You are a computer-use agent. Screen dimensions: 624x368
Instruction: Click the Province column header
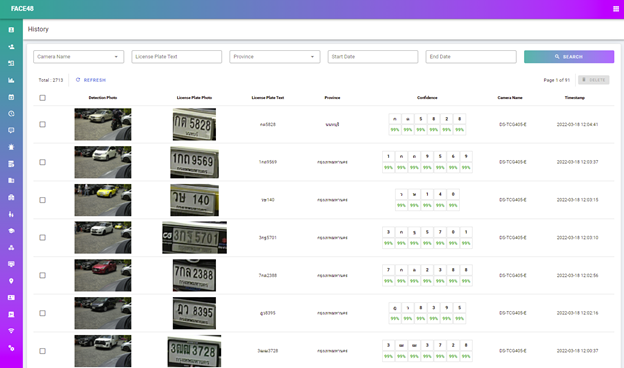332,97
